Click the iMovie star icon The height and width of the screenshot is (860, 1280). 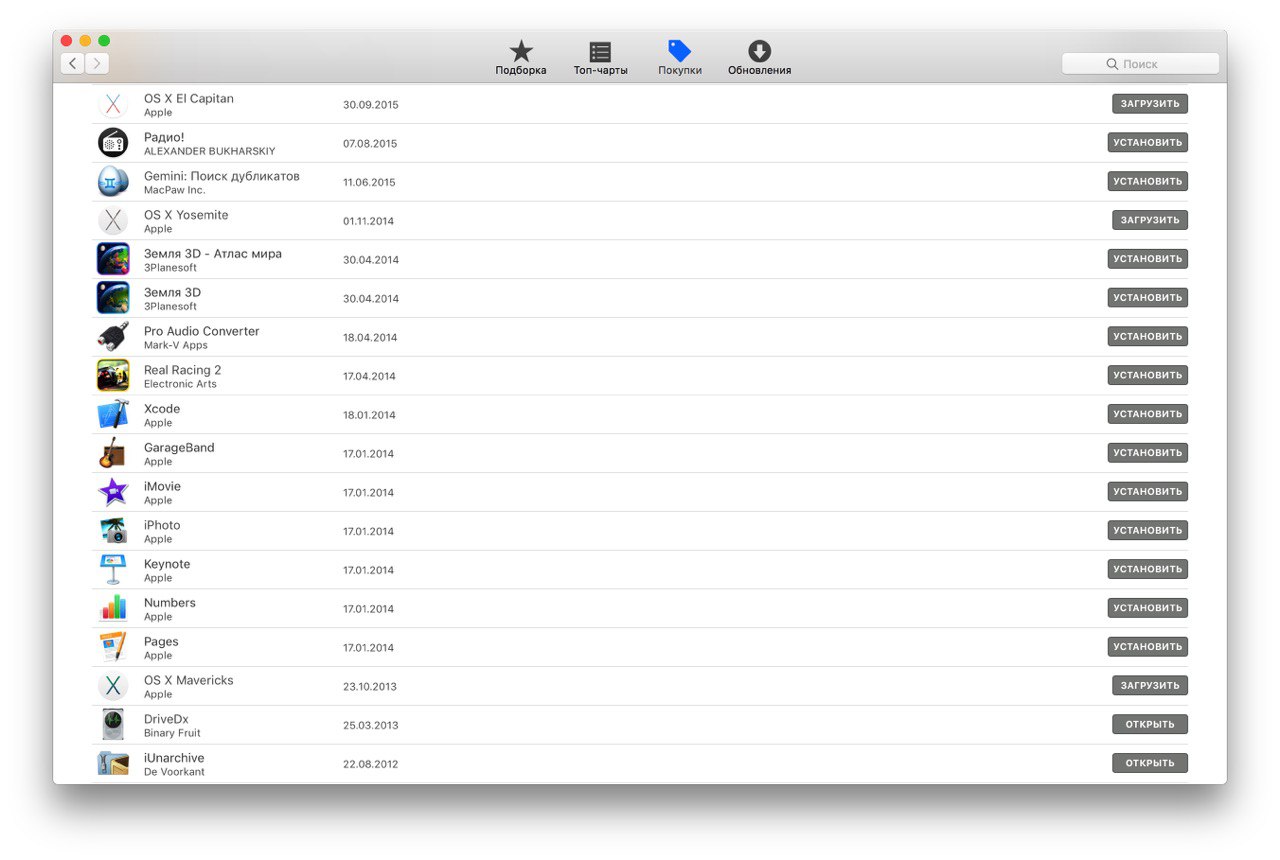point(113,492)
